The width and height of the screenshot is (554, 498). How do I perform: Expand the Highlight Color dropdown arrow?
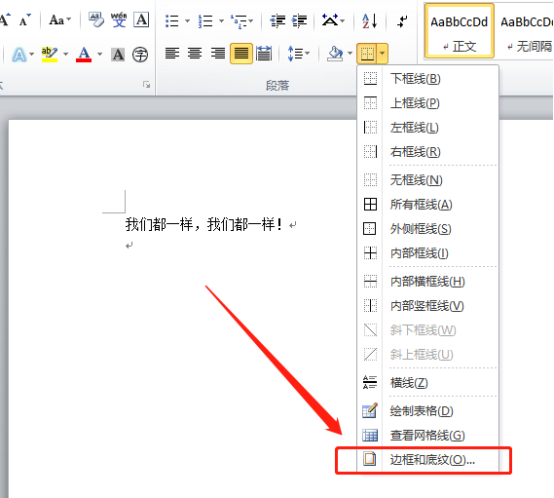click(x=66, y=54)
